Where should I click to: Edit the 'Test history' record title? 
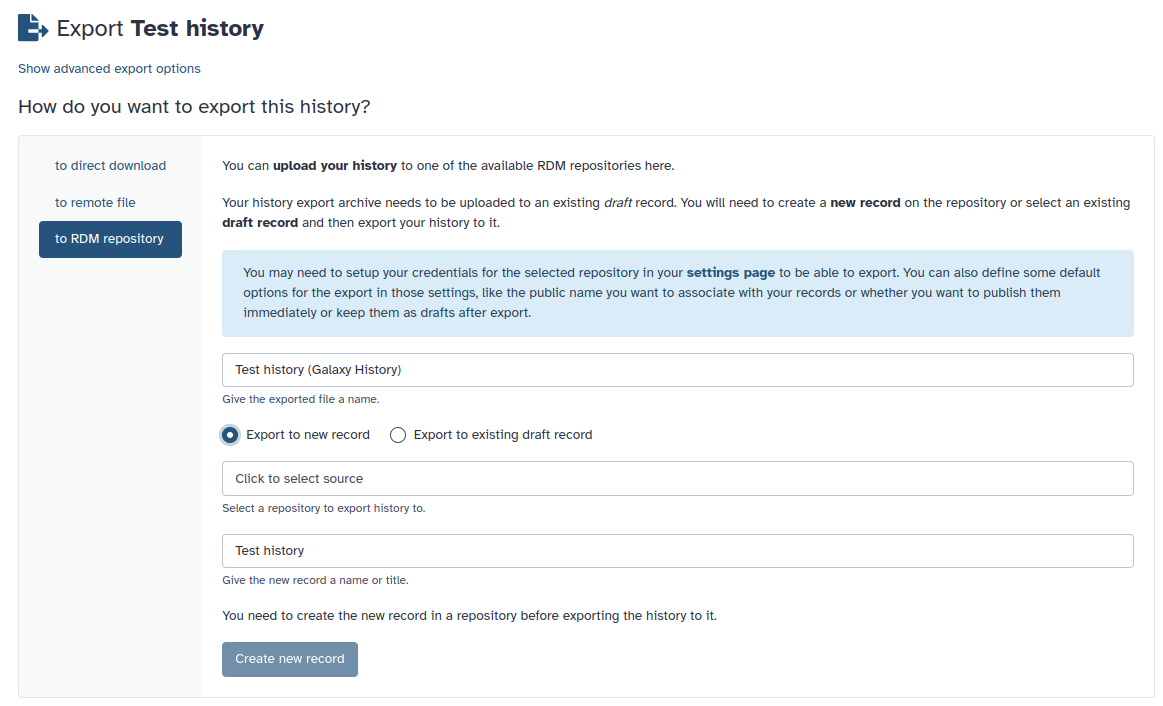pos(677,550)
